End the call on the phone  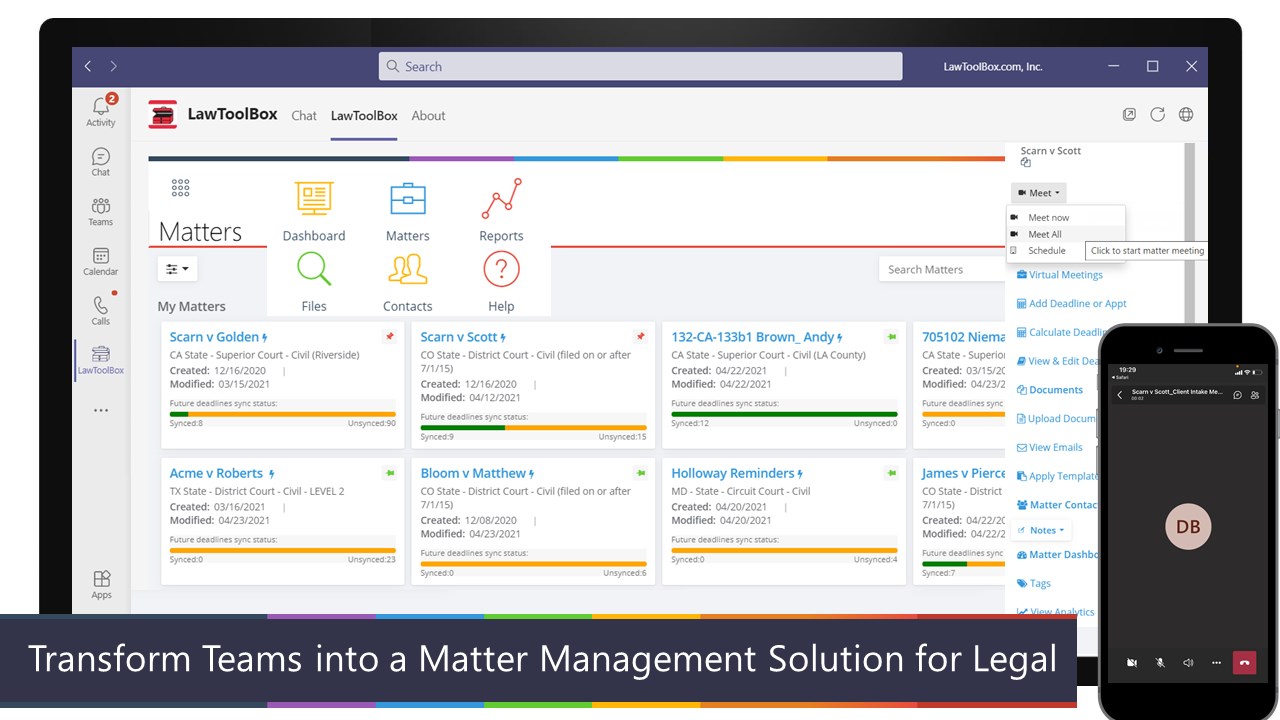(1244, 662)
